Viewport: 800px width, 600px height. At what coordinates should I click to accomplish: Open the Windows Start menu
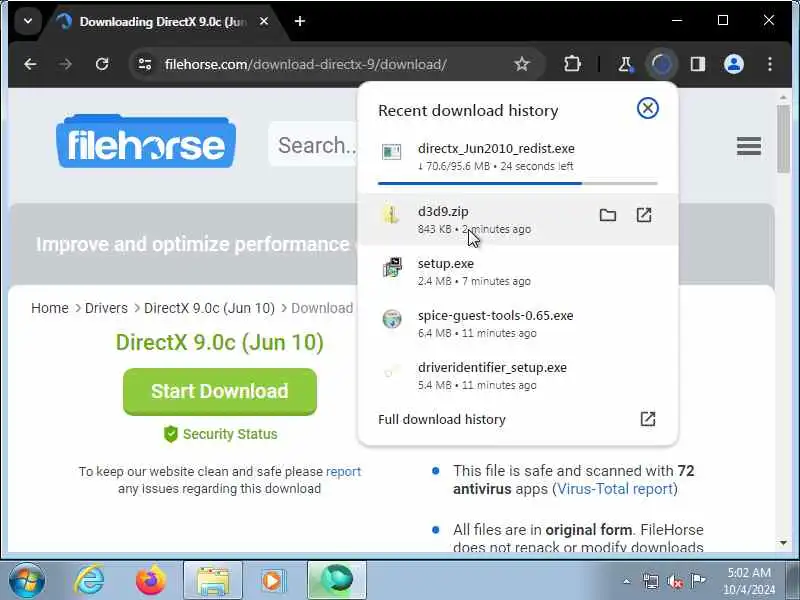pos(27,581)
